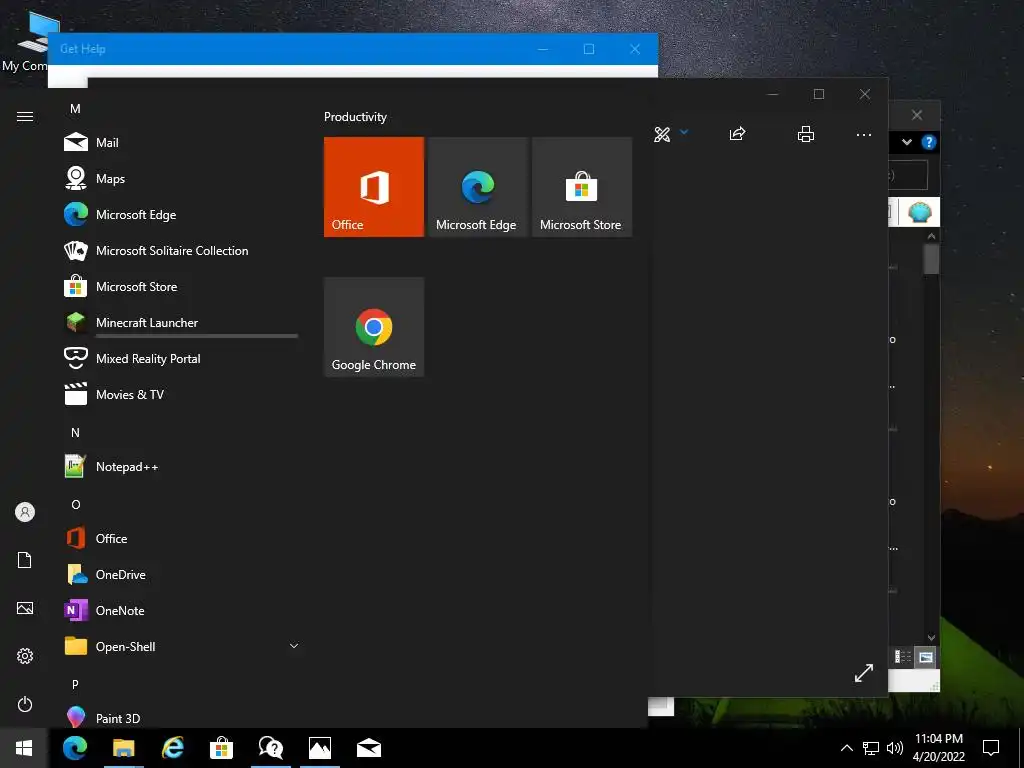
Task: Click the Office tile under Productivity
Action: [374, 187]
